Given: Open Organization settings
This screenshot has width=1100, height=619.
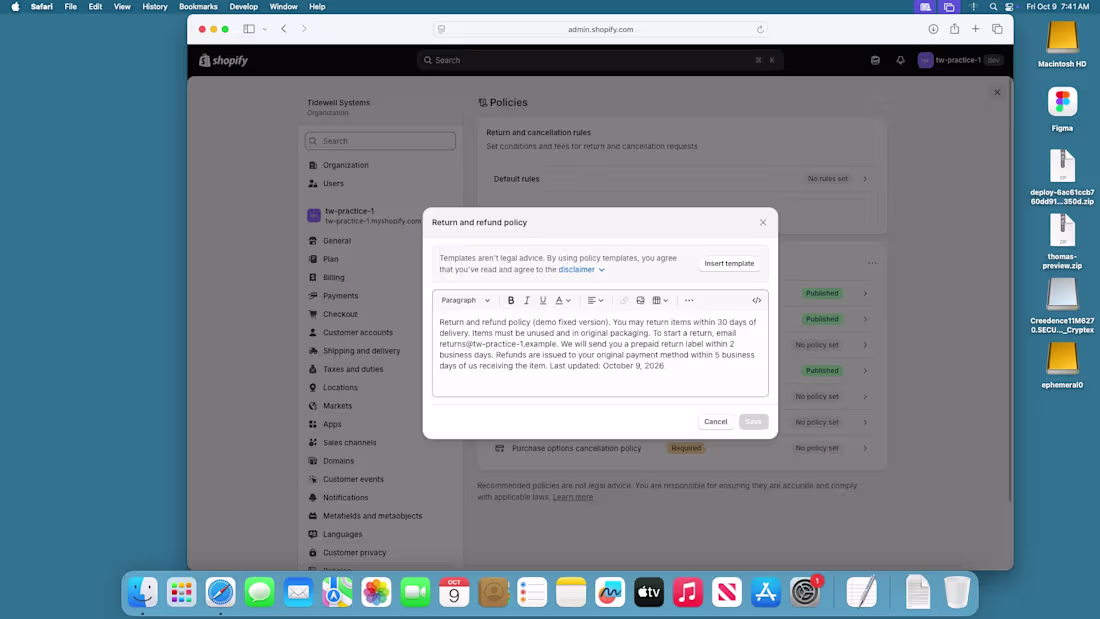Looking at the screenshot, I should point(345,165).
